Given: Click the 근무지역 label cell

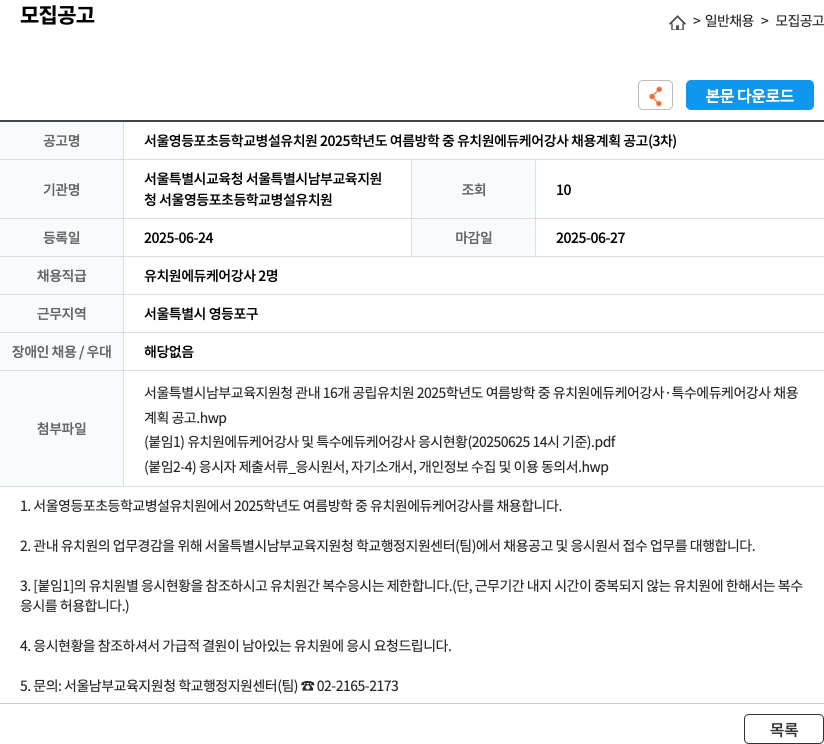Looking at the screenshot, I should (x=61, y=313).
